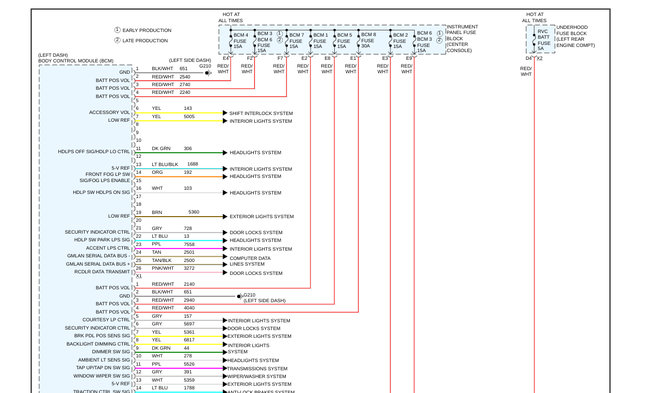The height and width of the screenshot is (393, 650).
Task: Click connector terminal label F7
Action: [x=280, y=58]
